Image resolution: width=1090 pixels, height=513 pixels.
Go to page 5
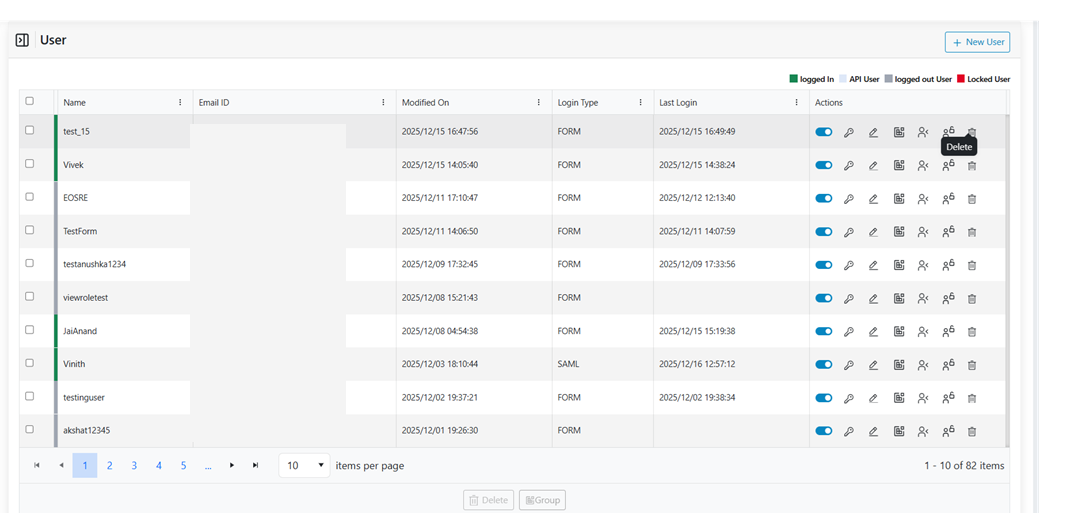pos(184,466)
